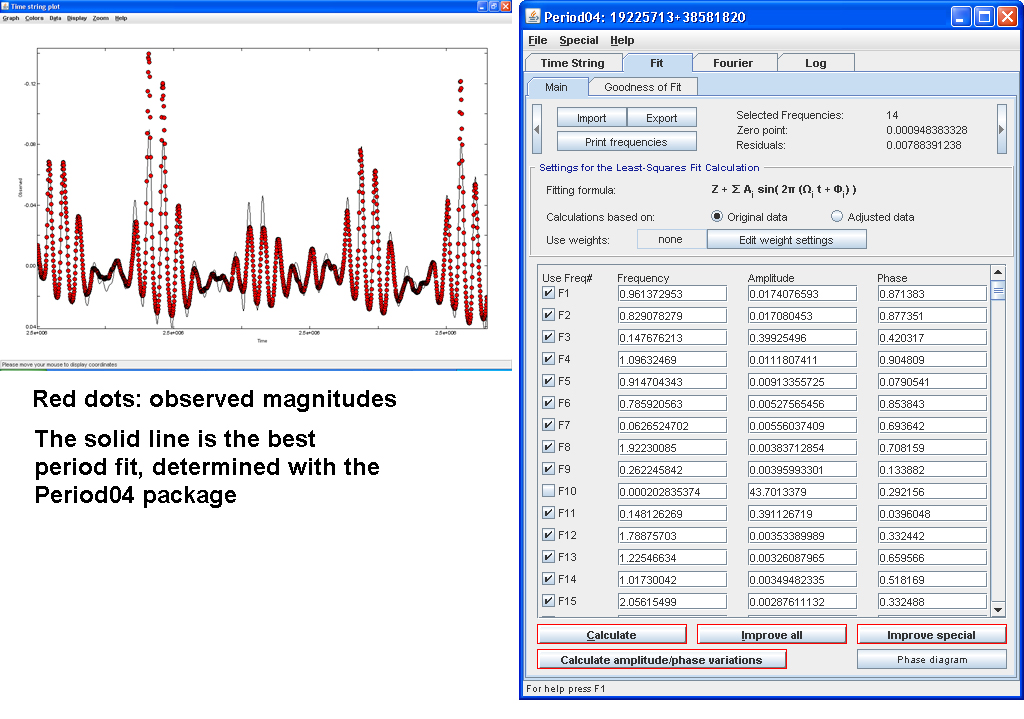
Task: Switch to the Log tab
Action: [816, 63]
